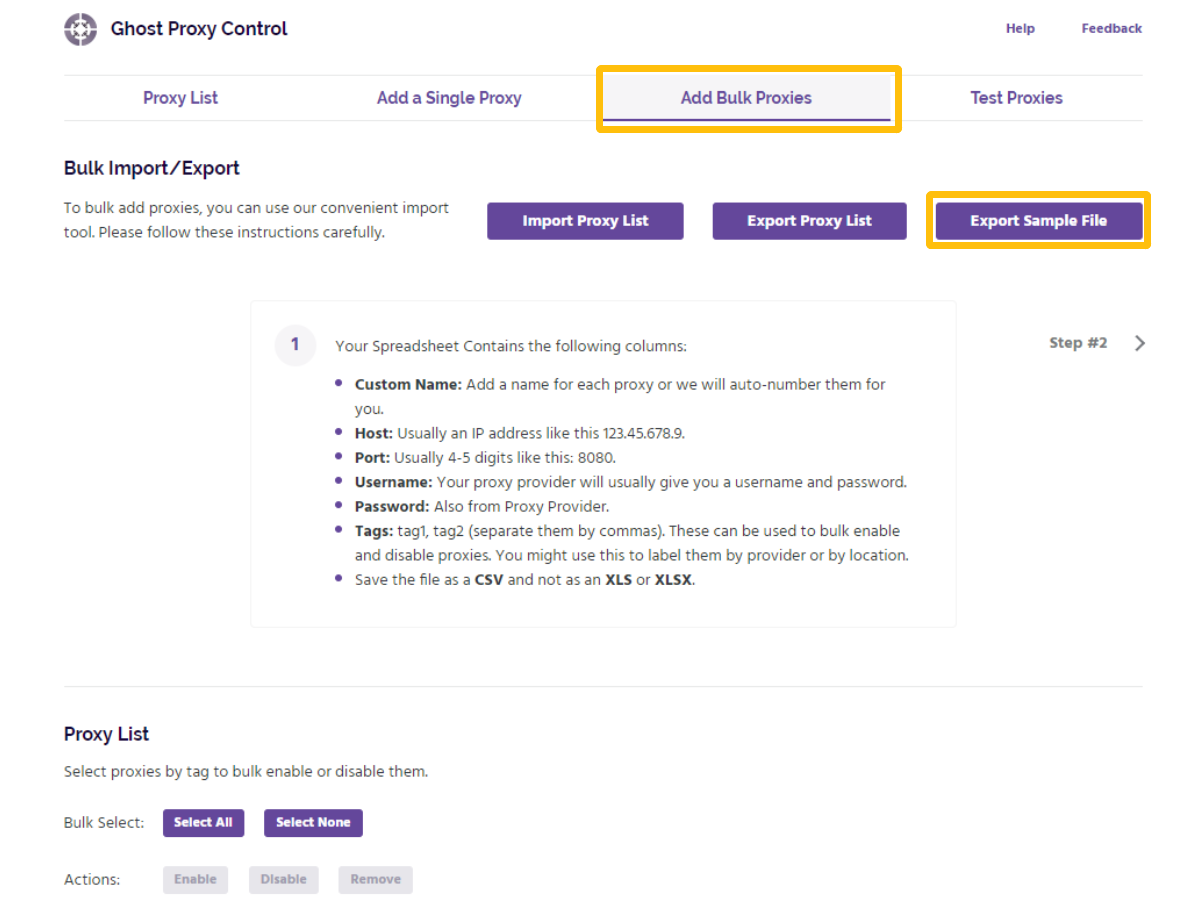This screenshot has width=1199, height=905.
Task: Switch to the Proxy List tab
Action: pyautogui.click(x=180, y=98)
